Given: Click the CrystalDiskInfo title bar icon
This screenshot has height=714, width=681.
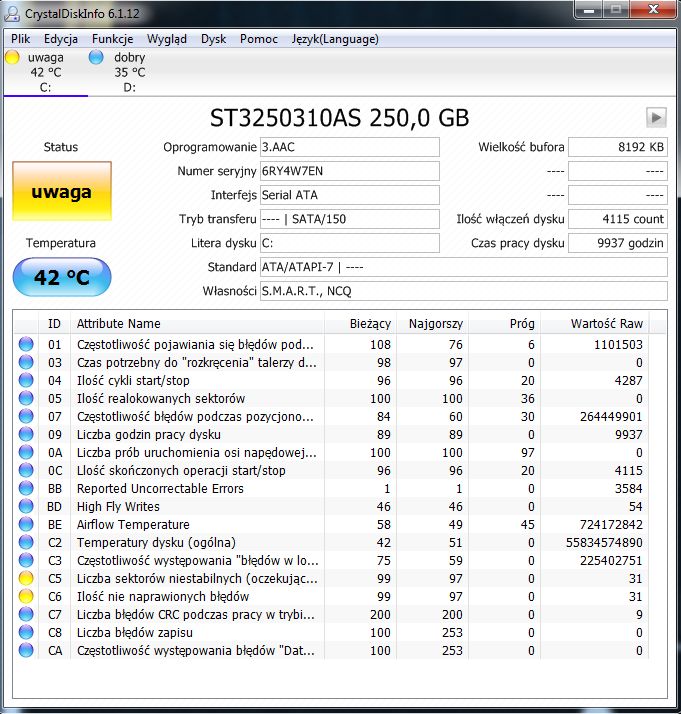Looking at the screenshot, I should pos(12,14).
